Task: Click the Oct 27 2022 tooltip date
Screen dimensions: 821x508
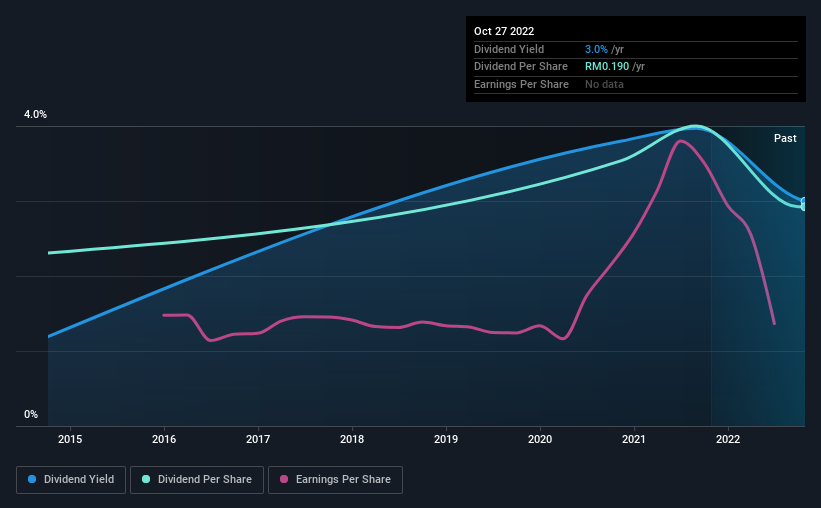Action: [505, 31]
